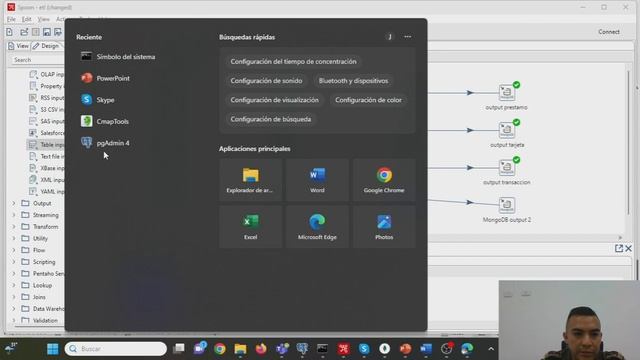Expand the Output folder in Spoon tree

(x=13, y=203)
